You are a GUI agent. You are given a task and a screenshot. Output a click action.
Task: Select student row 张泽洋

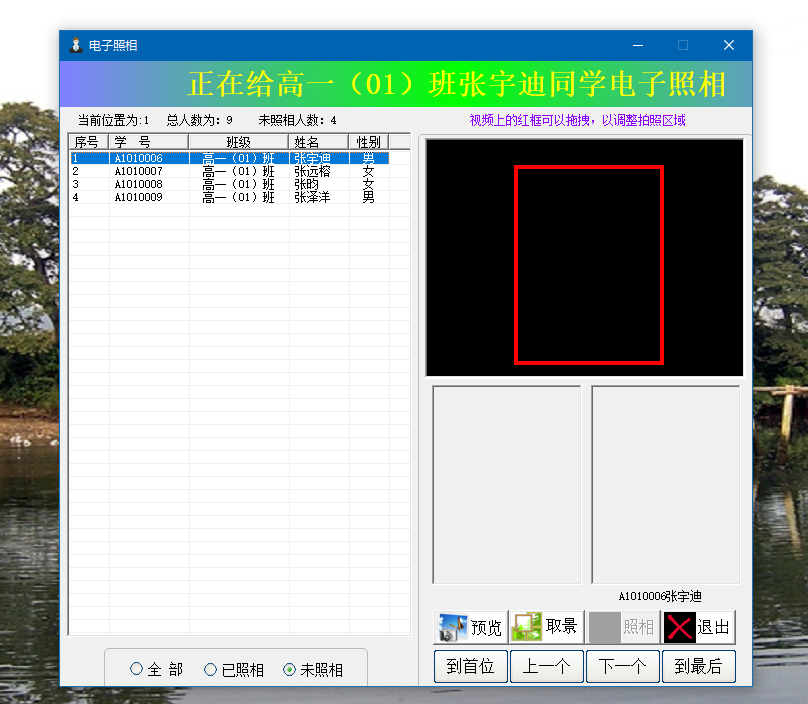(x=312, y=197)
